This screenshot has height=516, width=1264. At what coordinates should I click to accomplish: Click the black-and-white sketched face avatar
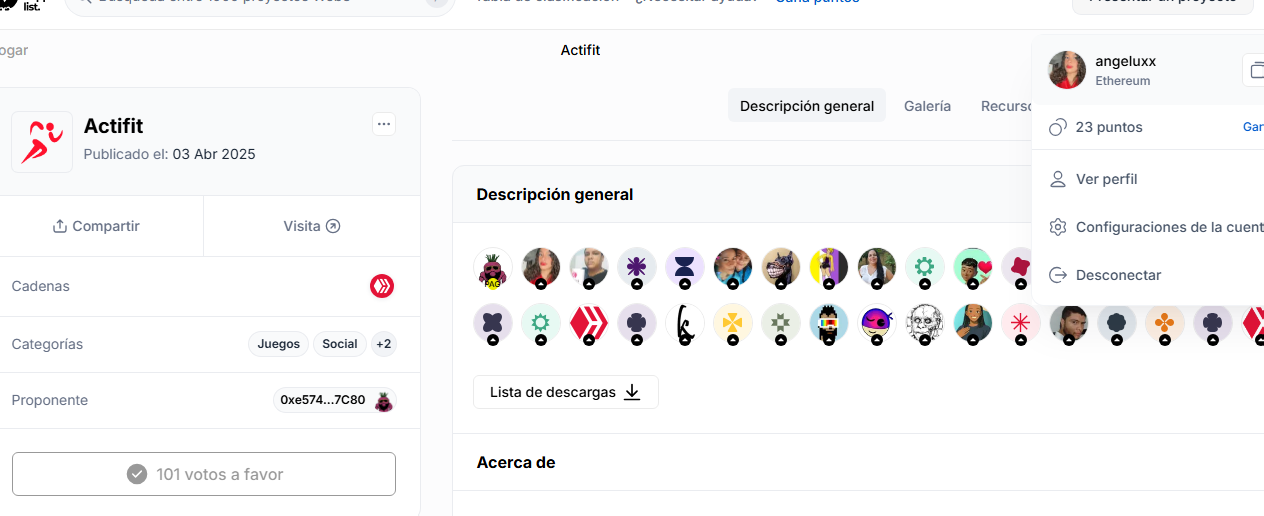[x=925, y=324]
